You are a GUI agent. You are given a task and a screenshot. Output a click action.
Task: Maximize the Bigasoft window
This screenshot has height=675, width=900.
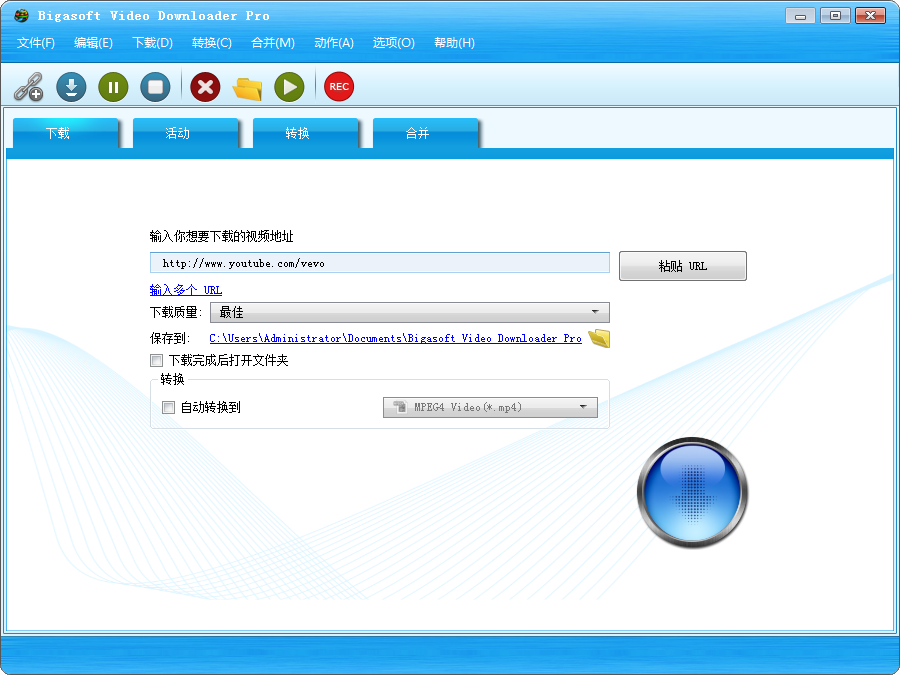pos(836,15)
